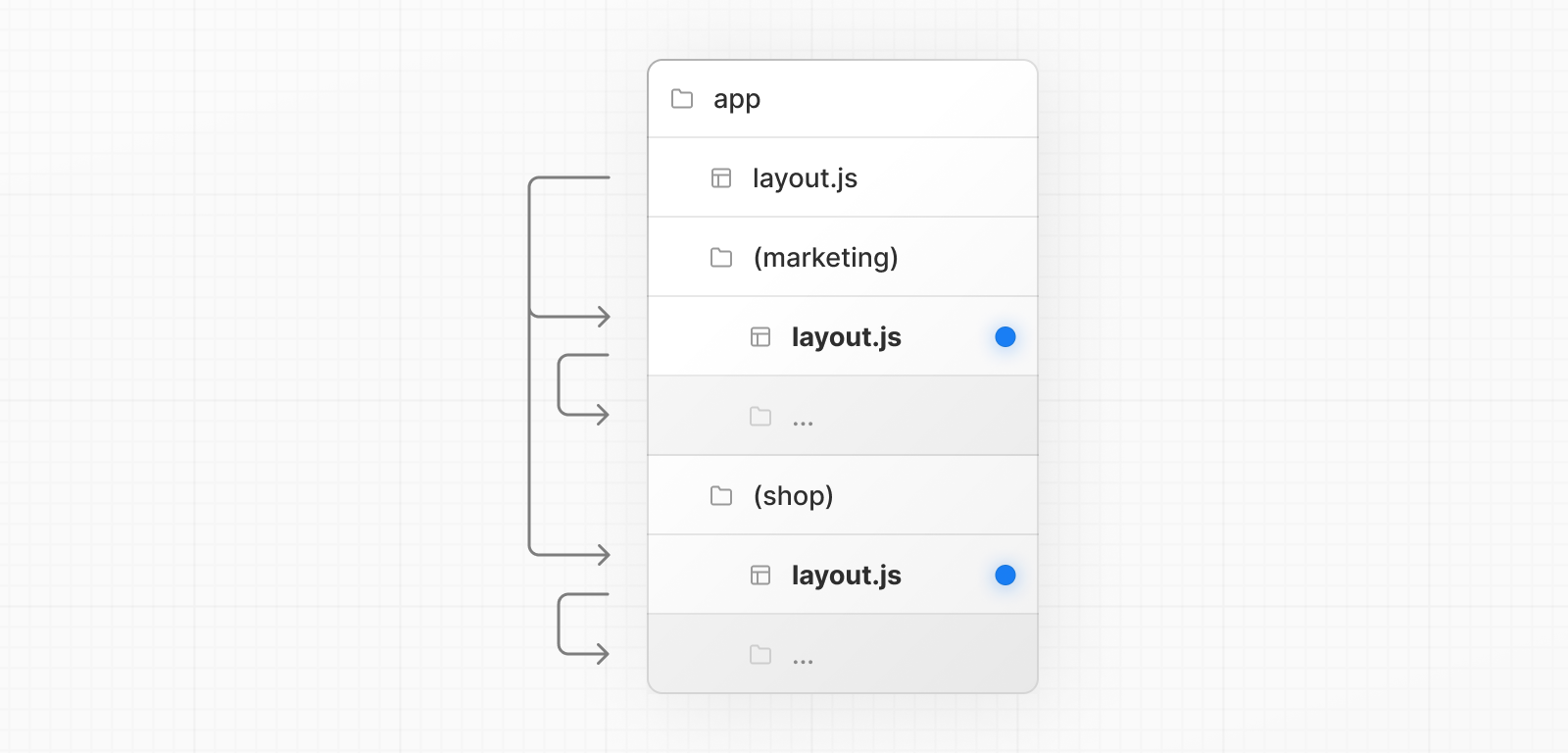Click the greyed folder icon below marketing layout.js

pos(760,416)
